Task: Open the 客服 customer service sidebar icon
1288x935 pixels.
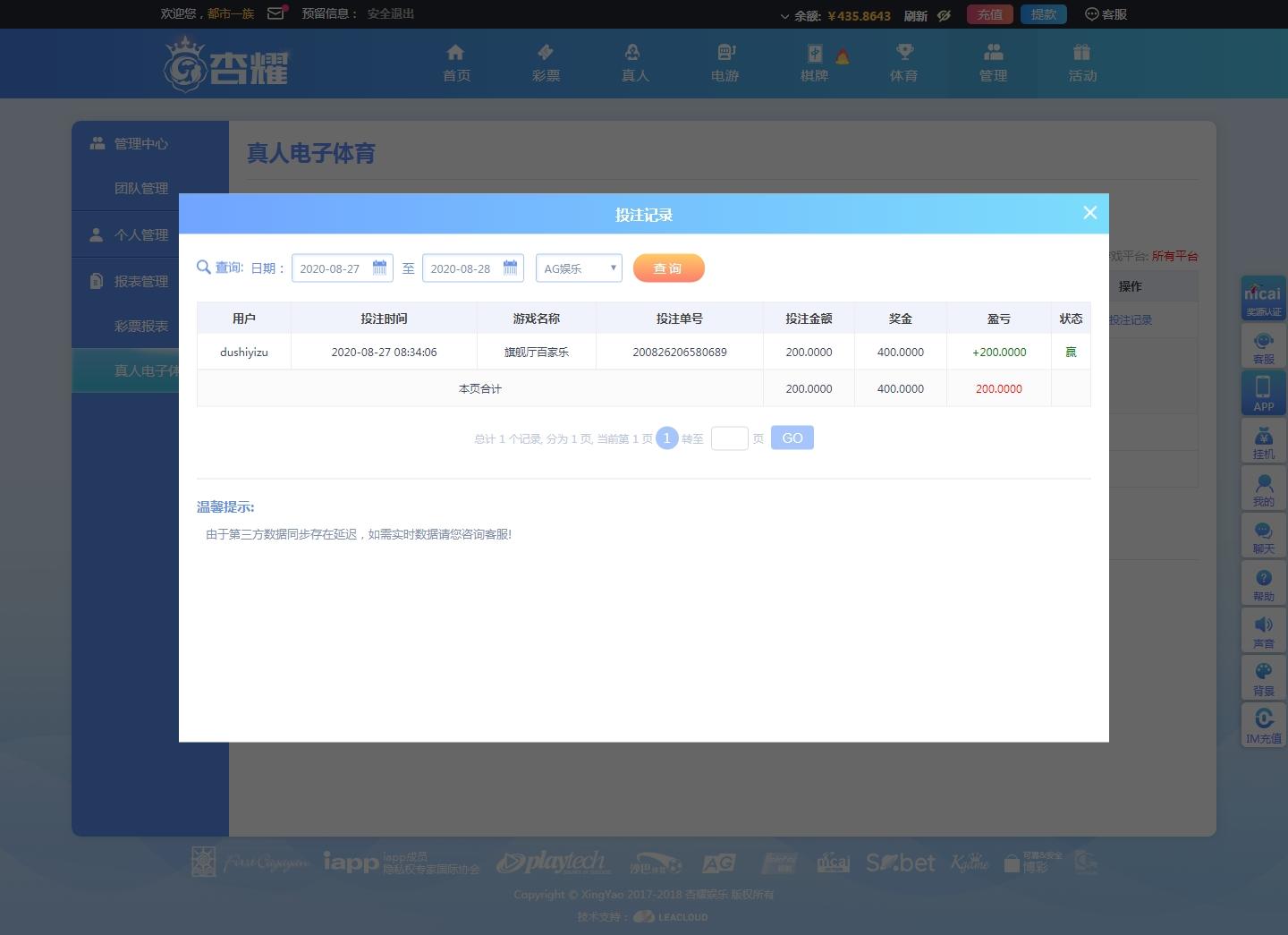Action: [x=1263, y=347]
